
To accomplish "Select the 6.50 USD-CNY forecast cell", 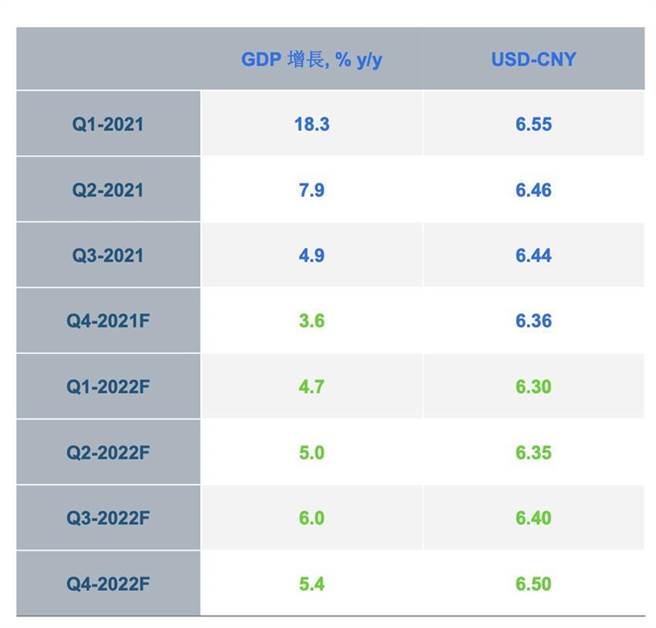I will (x=533, y=583).
